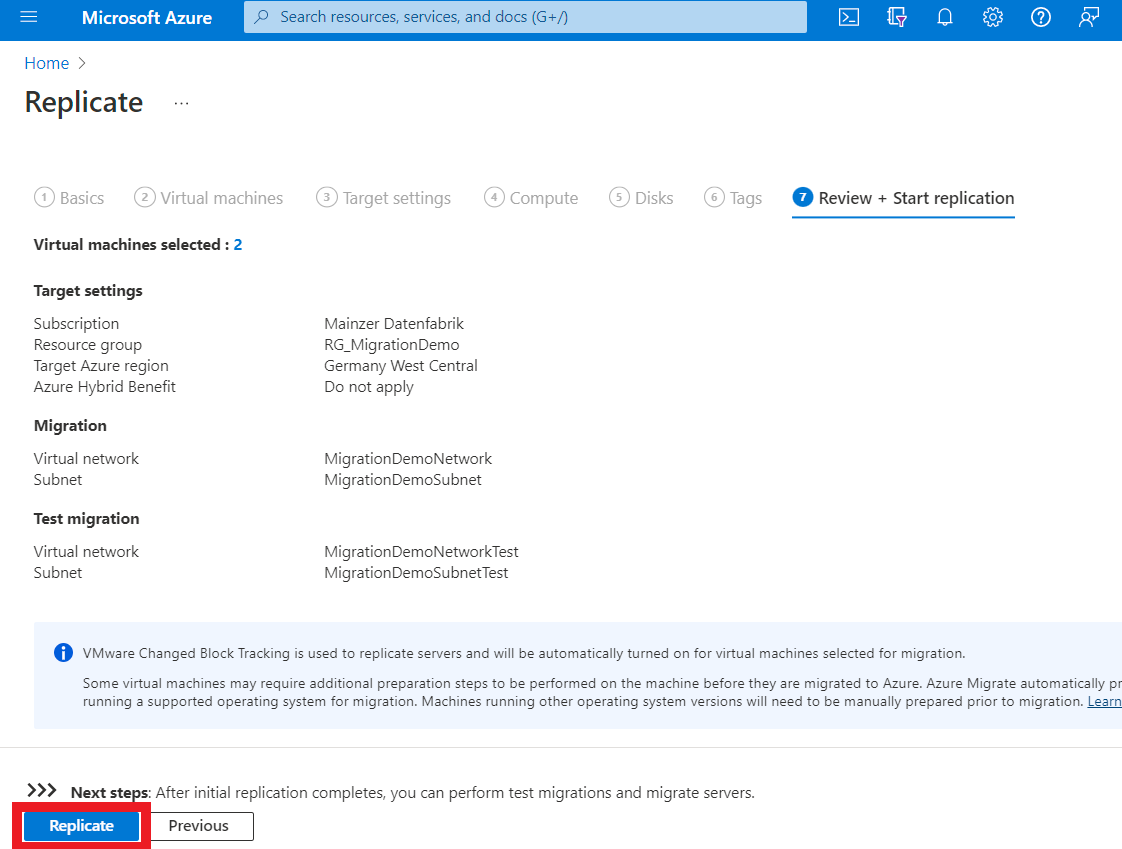The height and width of the screenshot is (849, 1122).
Task: Open the portal hamburger menu
Action: [x=29, y=16]
